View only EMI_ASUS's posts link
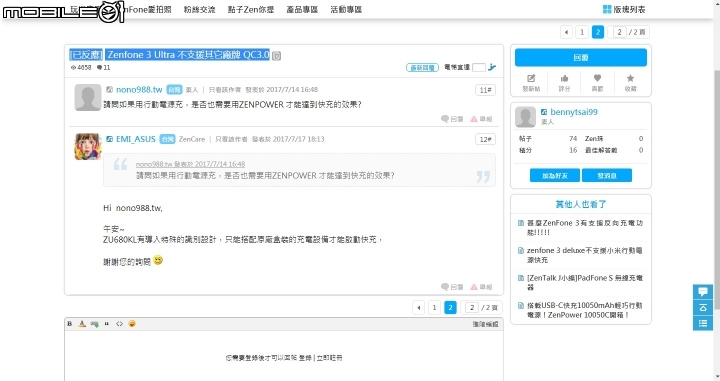Image resolution: width=720 pixels, height=381 pixels. [231, 139]
